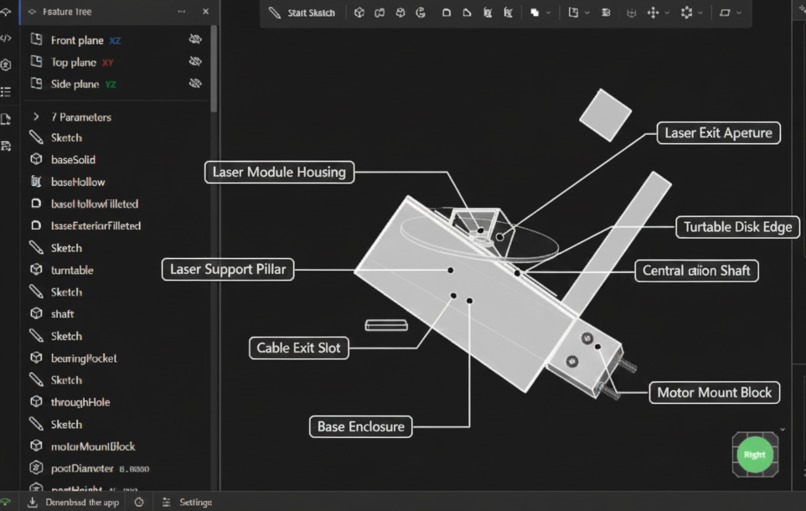Select the Revolve tool with circular arrow
This screenshot has height=511, width=806.
(420, 12)
